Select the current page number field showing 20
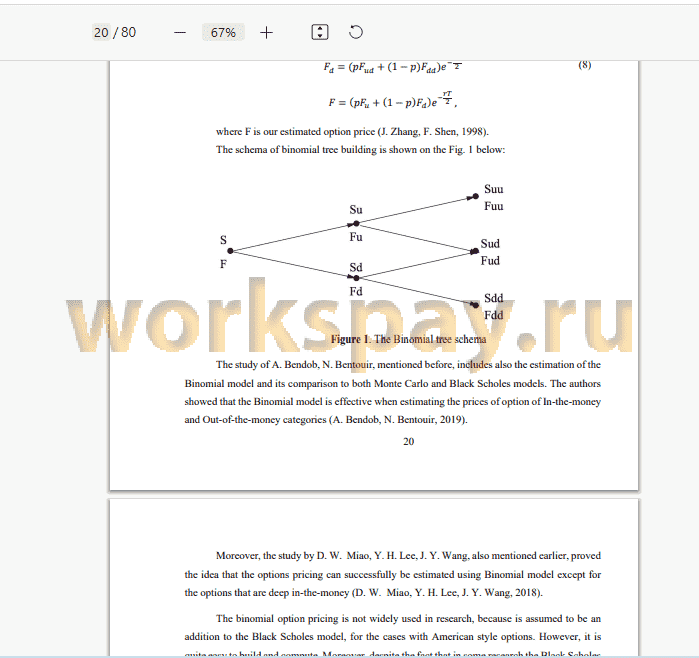This screenshot has height=658, width=699. pos(101,33)
